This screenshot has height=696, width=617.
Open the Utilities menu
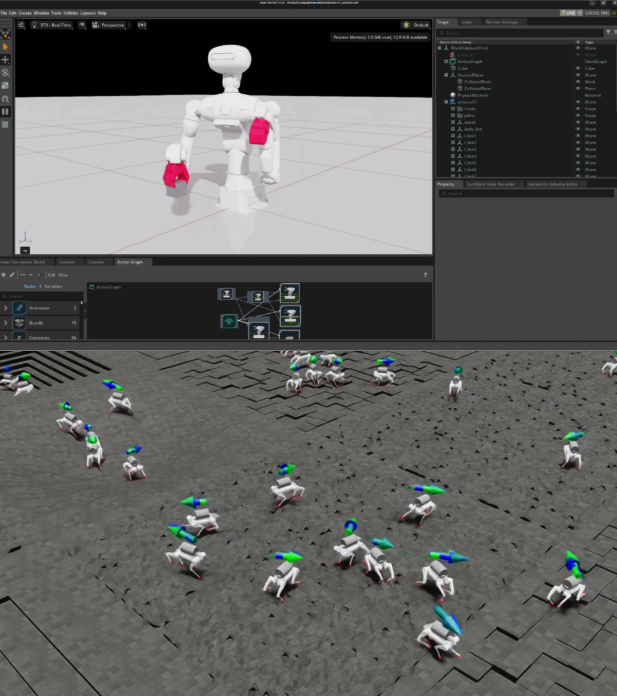[71, 13]
